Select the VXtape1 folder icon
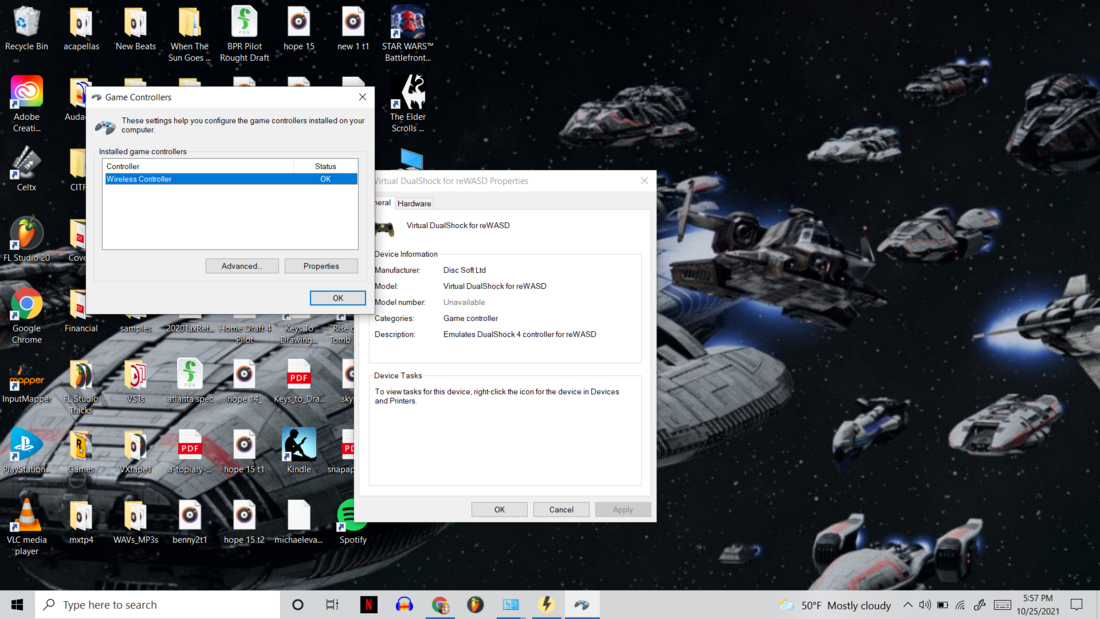The width and height of the screenshot is (1100, 619). point(135,451)
